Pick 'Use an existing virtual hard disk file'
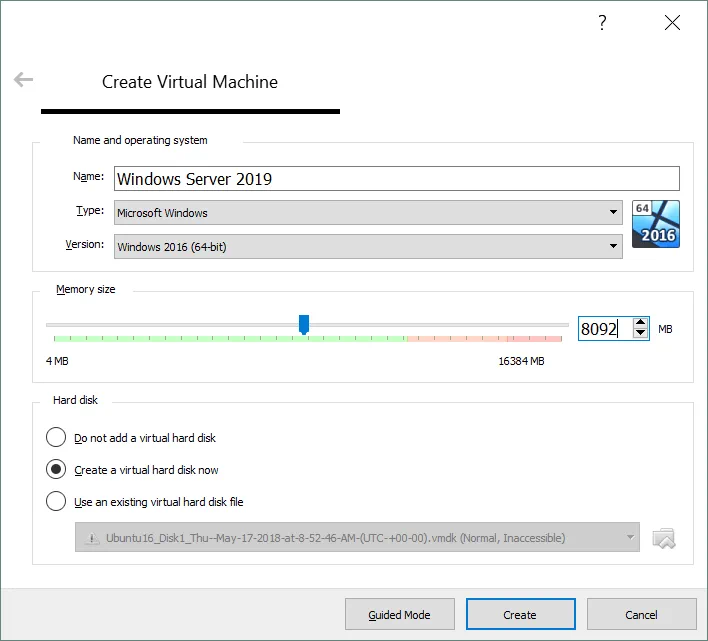This screenshot has height=641, width=708. pos(57,502)
